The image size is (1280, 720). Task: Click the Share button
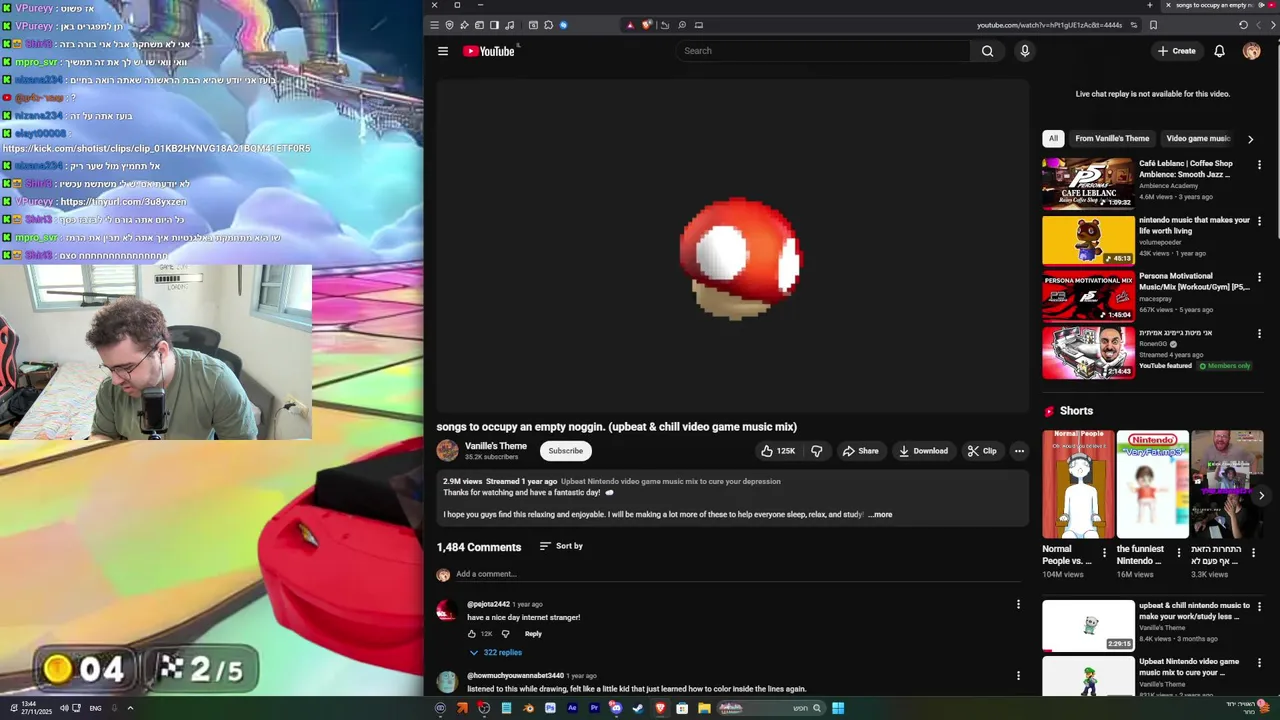(860, 451)
